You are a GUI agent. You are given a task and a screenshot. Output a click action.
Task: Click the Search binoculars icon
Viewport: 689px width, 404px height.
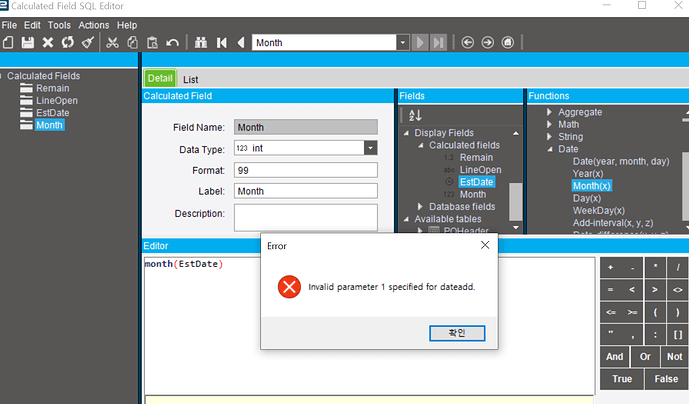201,43
